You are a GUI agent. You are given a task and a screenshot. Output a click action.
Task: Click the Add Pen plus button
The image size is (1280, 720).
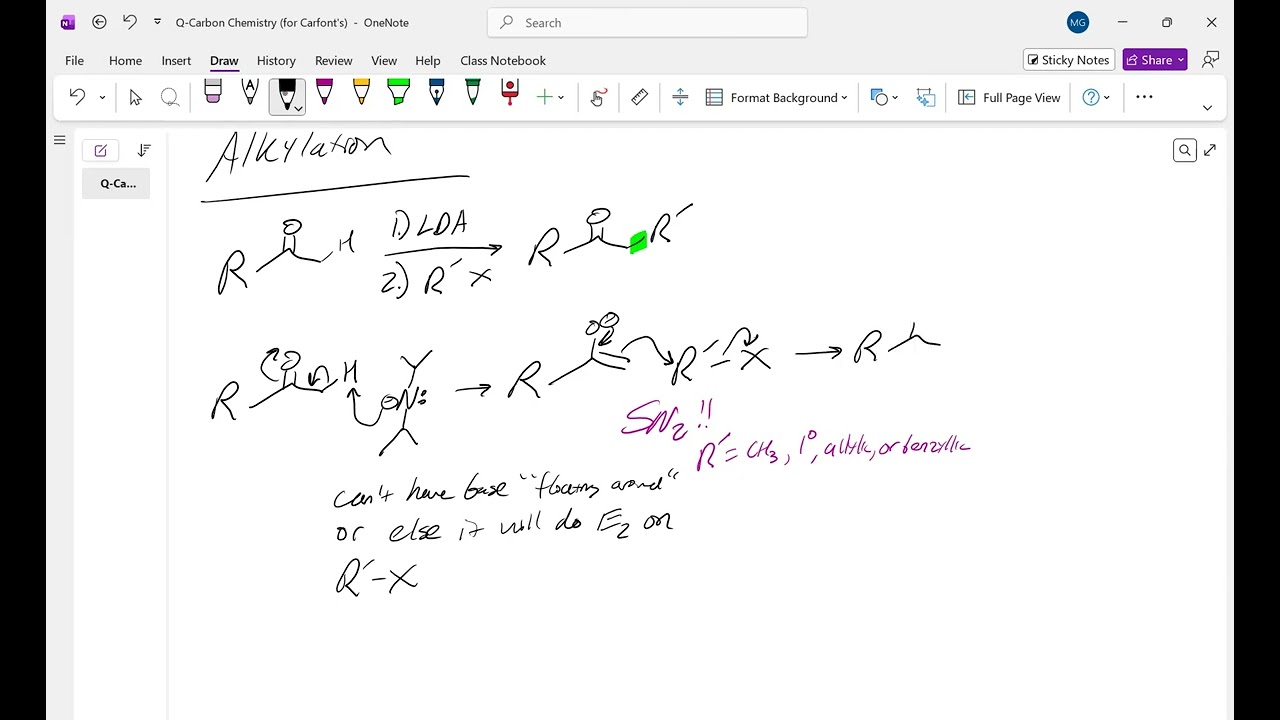coord(545,97)
